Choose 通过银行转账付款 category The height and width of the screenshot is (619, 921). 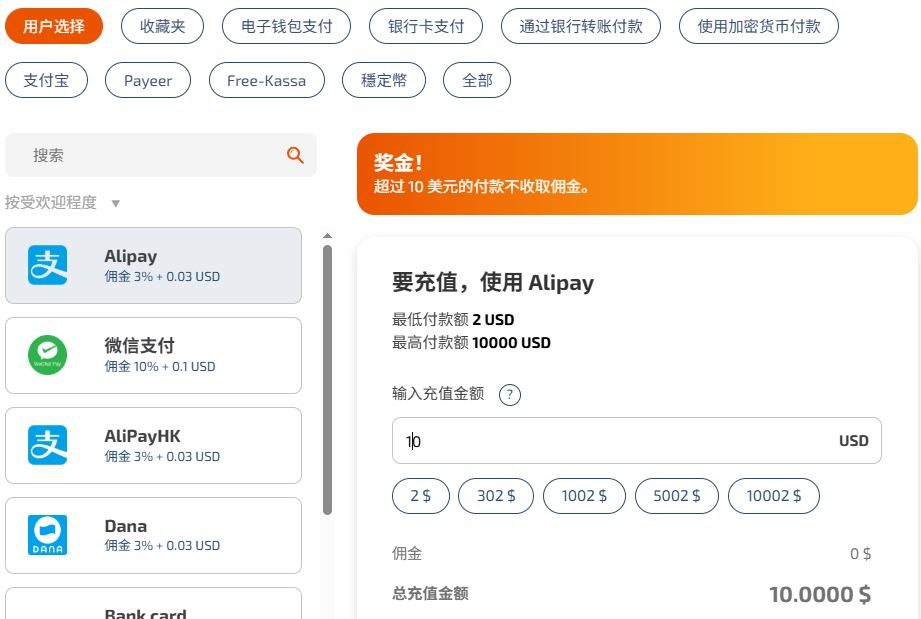(581, 26)
